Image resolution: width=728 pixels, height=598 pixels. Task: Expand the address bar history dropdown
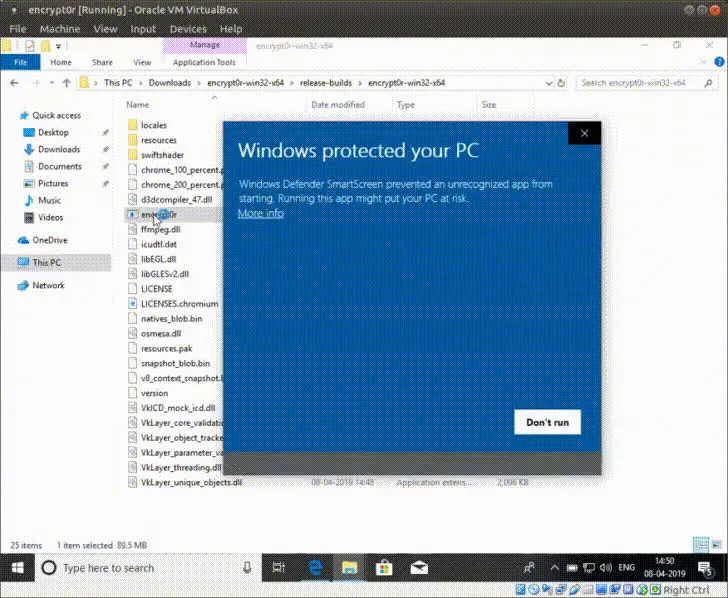[549, 83]
